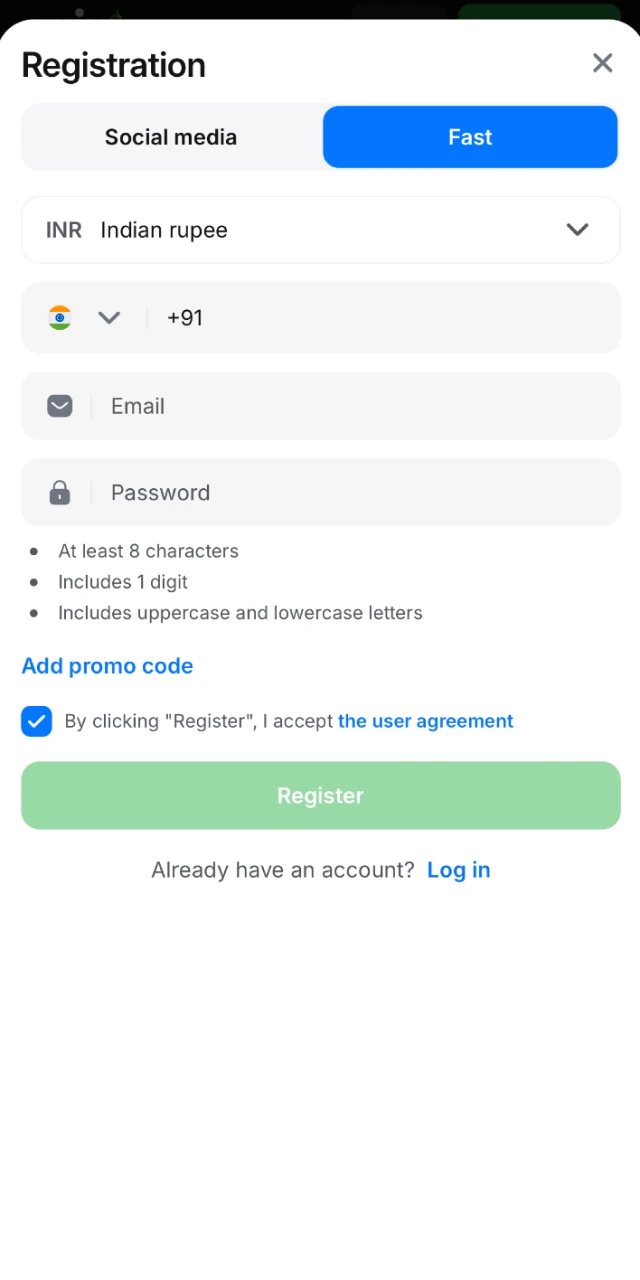Screen dimensions: 640x1280
Task: Click the Register button
Action: point(320,795)
